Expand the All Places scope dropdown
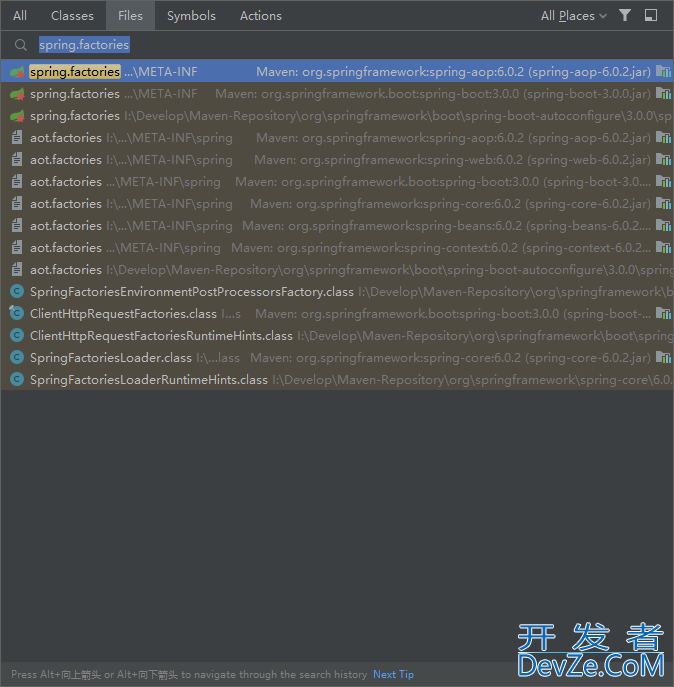 pyautogui.click(x=573, y=16)
